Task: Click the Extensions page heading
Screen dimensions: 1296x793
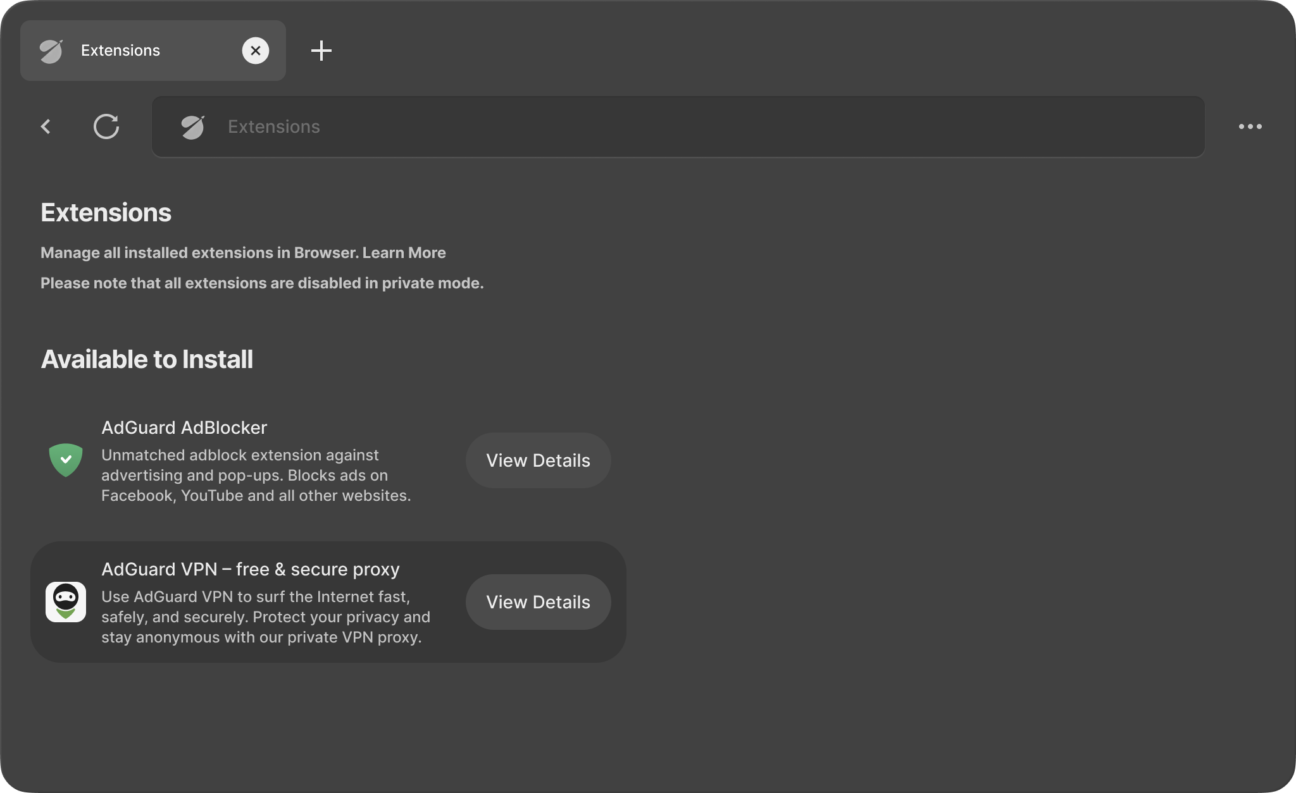Action: pos(105,212)
